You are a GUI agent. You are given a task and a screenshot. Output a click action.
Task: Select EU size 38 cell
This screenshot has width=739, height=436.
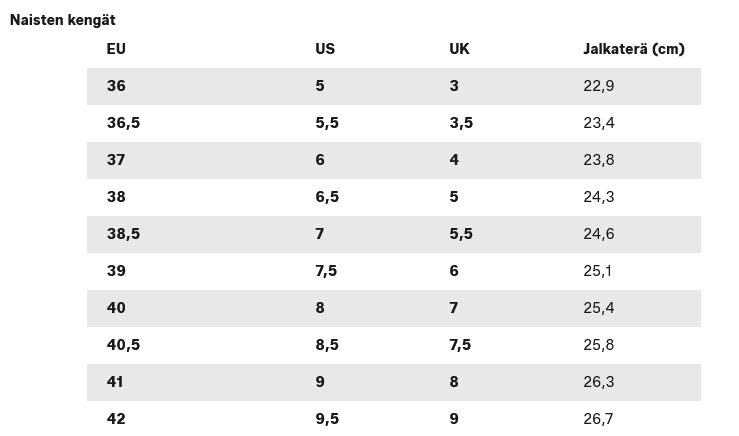(116, 197)
